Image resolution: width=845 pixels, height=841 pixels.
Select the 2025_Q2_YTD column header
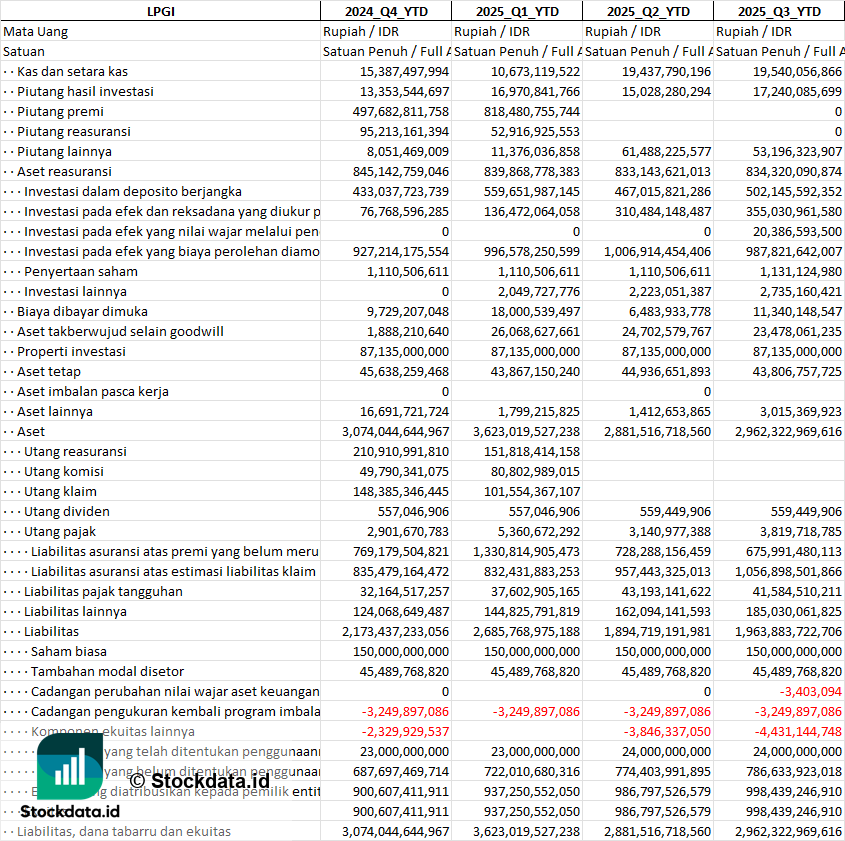pyautogui.click(x=648, y=11)
